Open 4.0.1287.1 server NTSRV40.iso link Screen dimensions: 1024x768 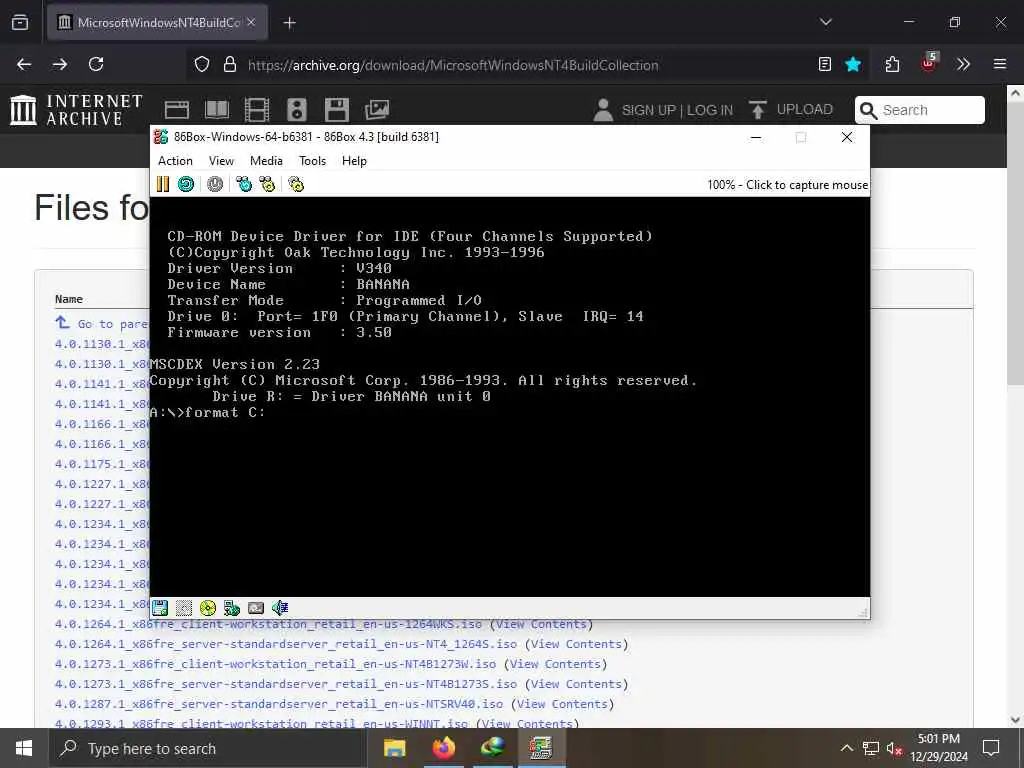point(279,704)
